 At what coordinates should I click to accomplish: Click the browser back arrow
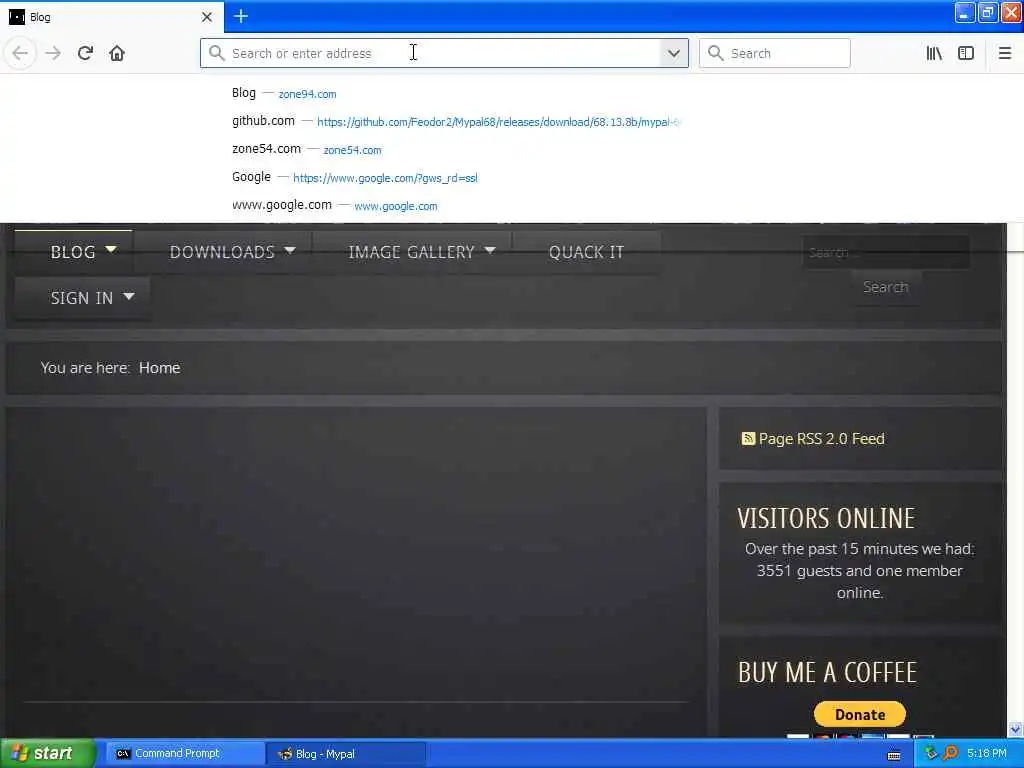[x=20, y=53]
